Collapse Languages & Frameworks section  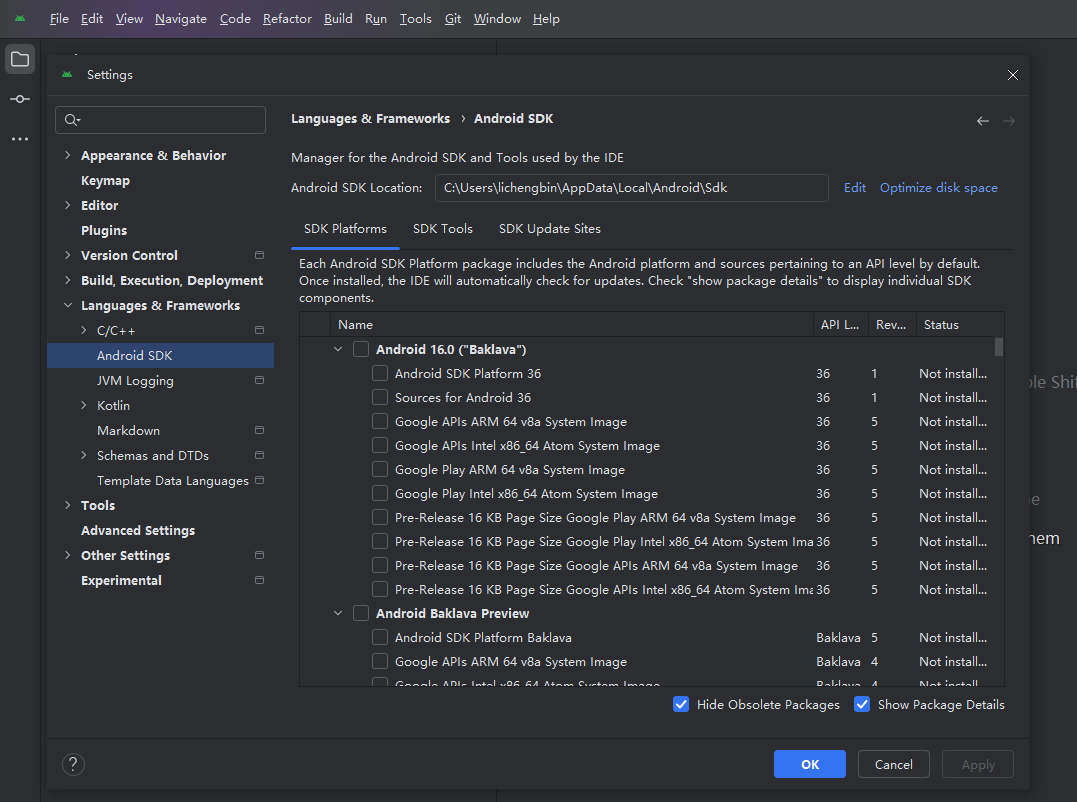[67, 306]
